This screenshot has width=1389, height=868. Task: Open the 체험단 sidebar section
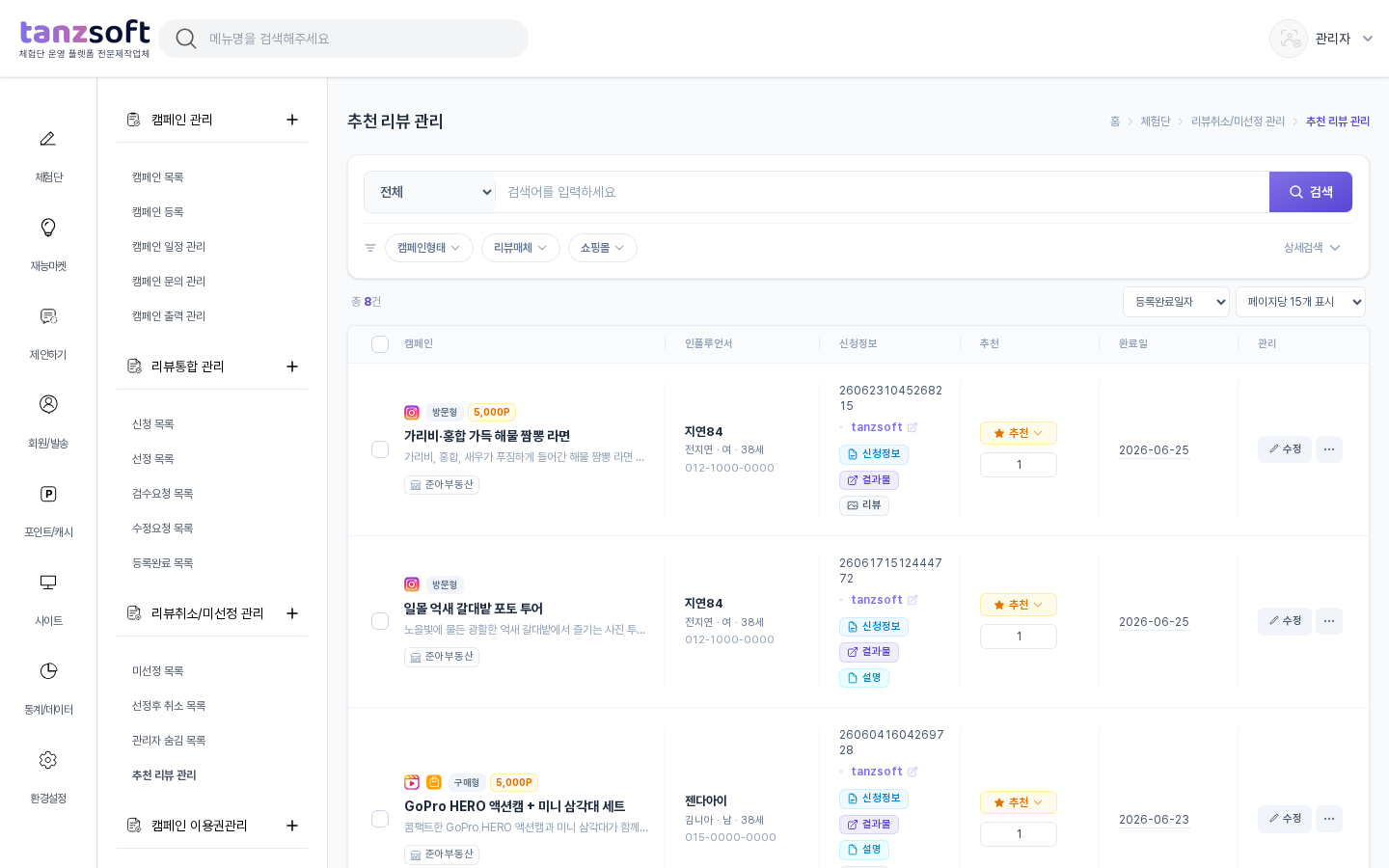click(x=48, y=154)
